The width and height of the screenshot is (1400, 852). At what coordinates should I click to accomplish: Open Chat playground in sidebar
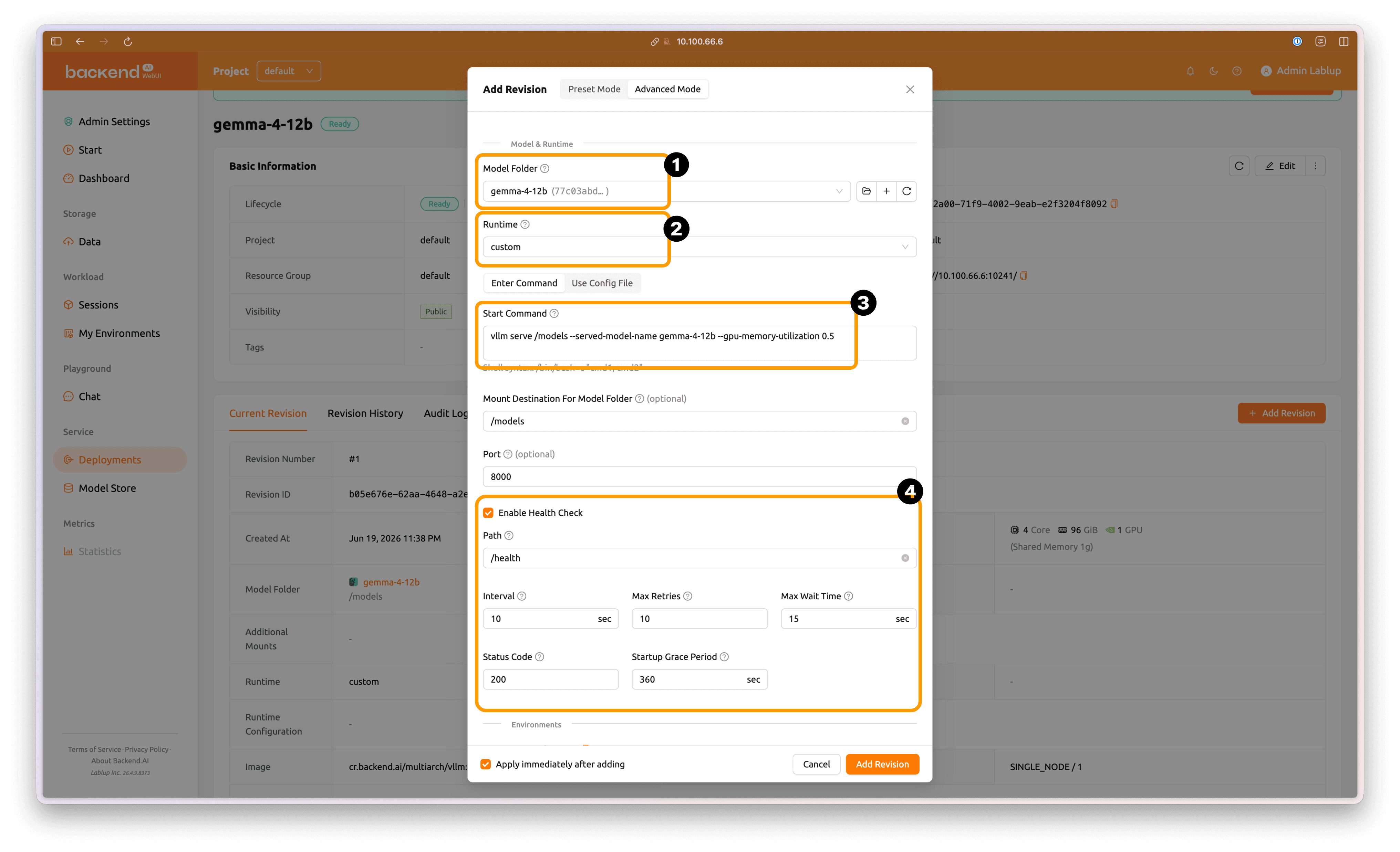click(89, 397)
